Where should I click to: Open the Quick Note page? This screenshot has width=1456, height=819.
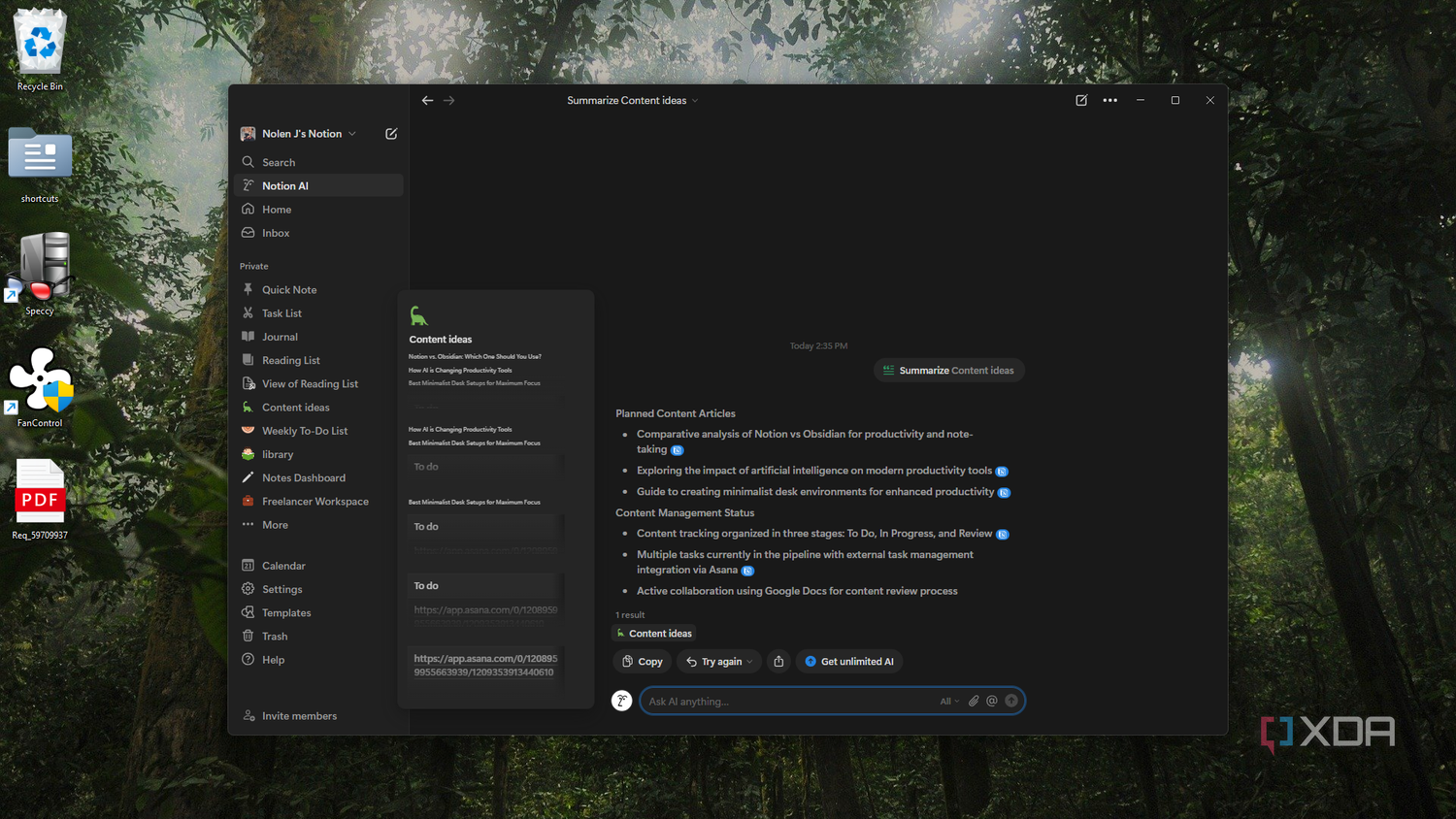coord(319,289)
